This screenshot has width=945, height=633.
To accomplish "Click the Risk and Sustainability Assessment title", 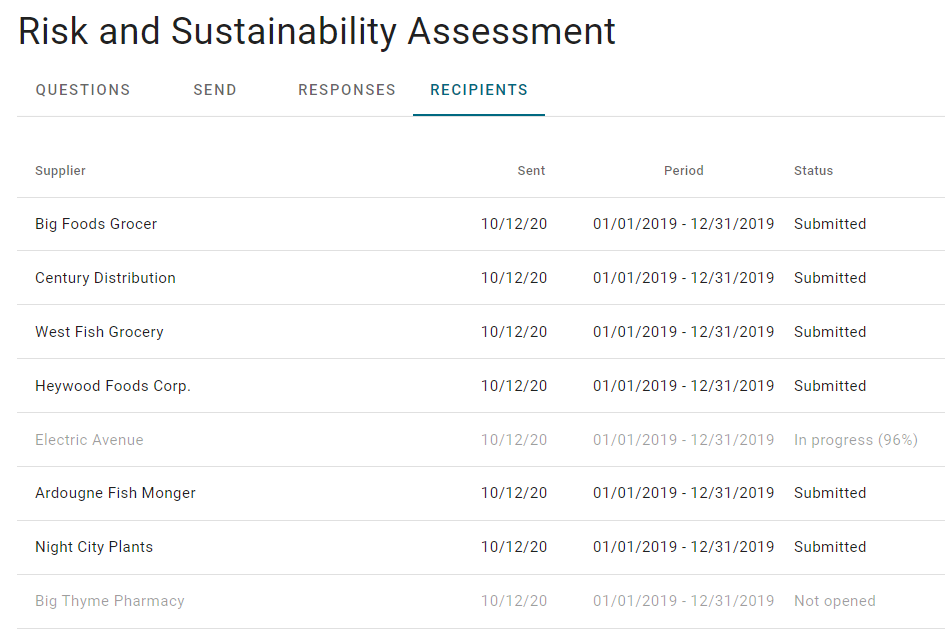I will pyautogui.click(x=317, y=31).
